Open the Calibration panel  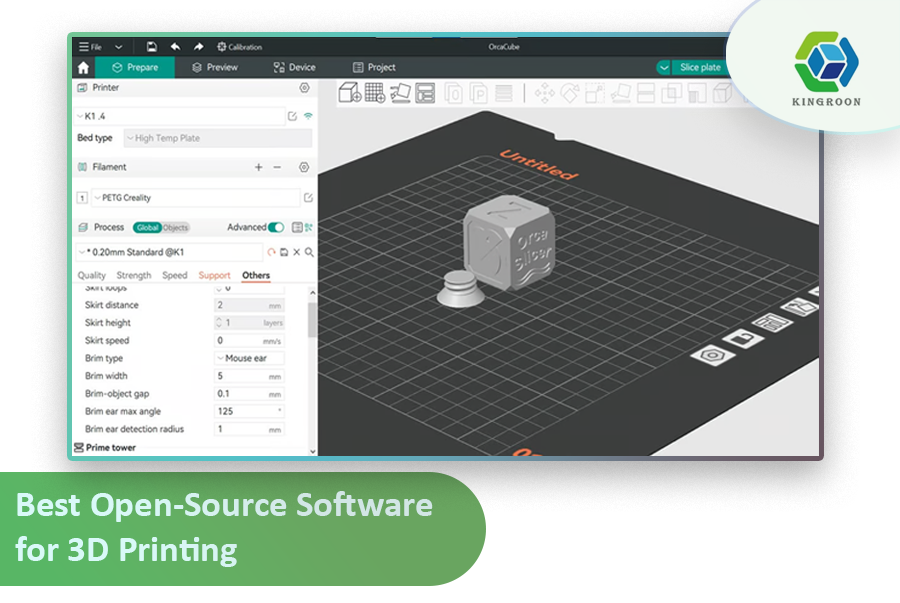241,46
